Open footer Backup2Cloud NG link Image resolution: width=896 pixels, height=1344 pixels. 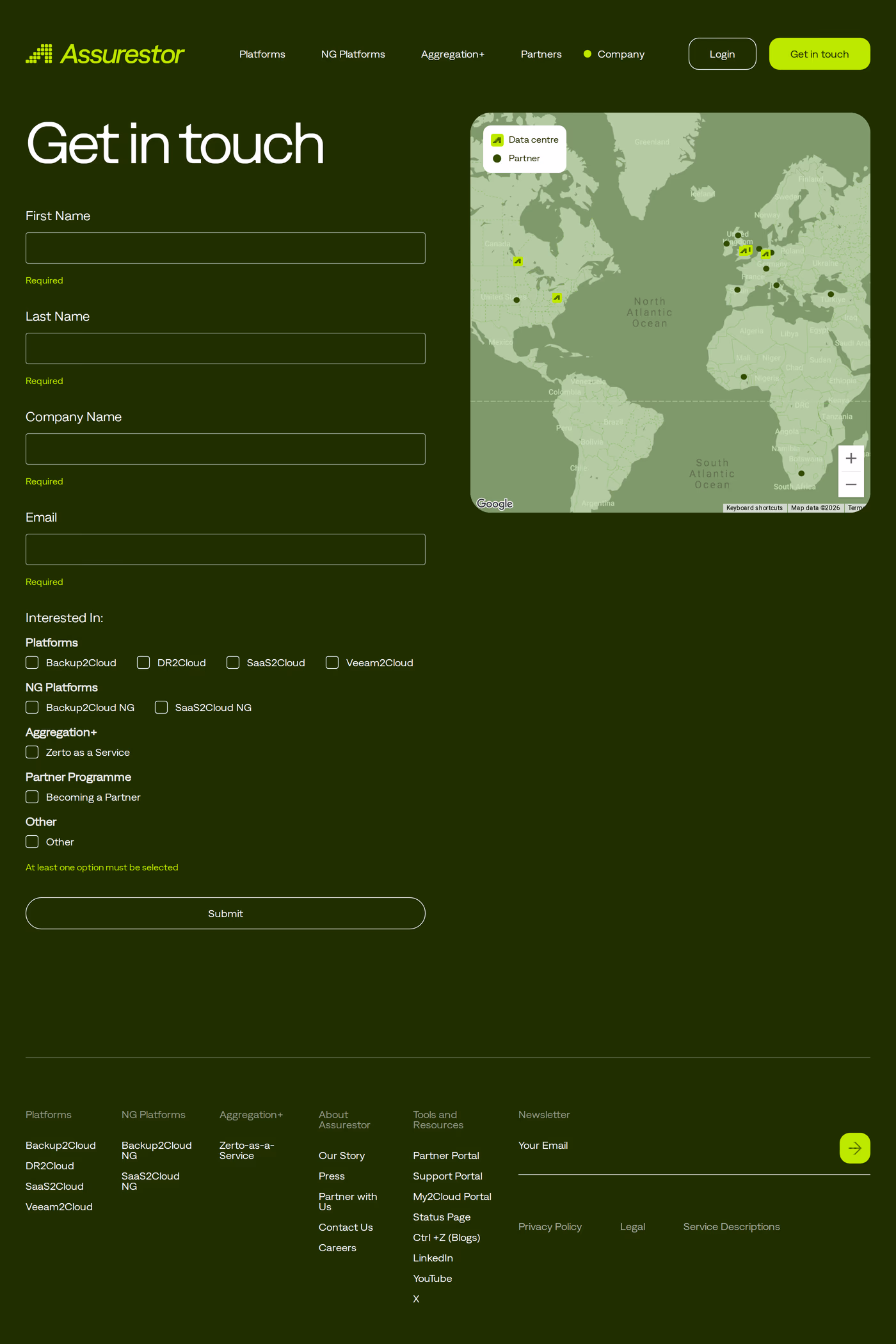(x=157, y=1150)
